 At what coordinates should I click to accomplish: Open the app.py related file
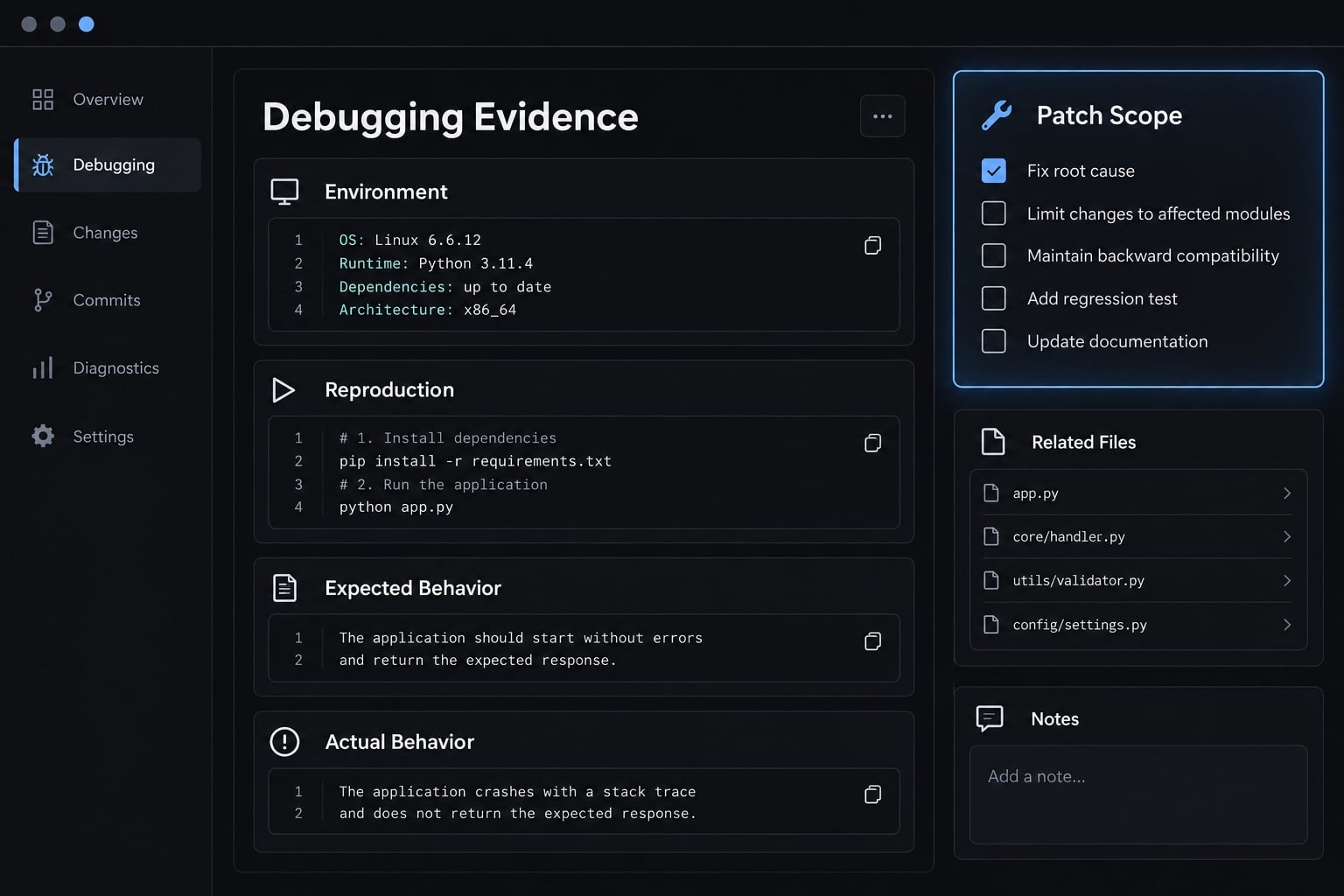[1138, 493]
